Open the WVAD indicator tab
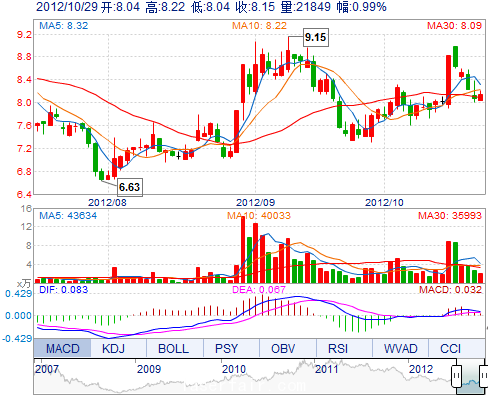This screenshot has width=488, height=395. coord(400,348)
